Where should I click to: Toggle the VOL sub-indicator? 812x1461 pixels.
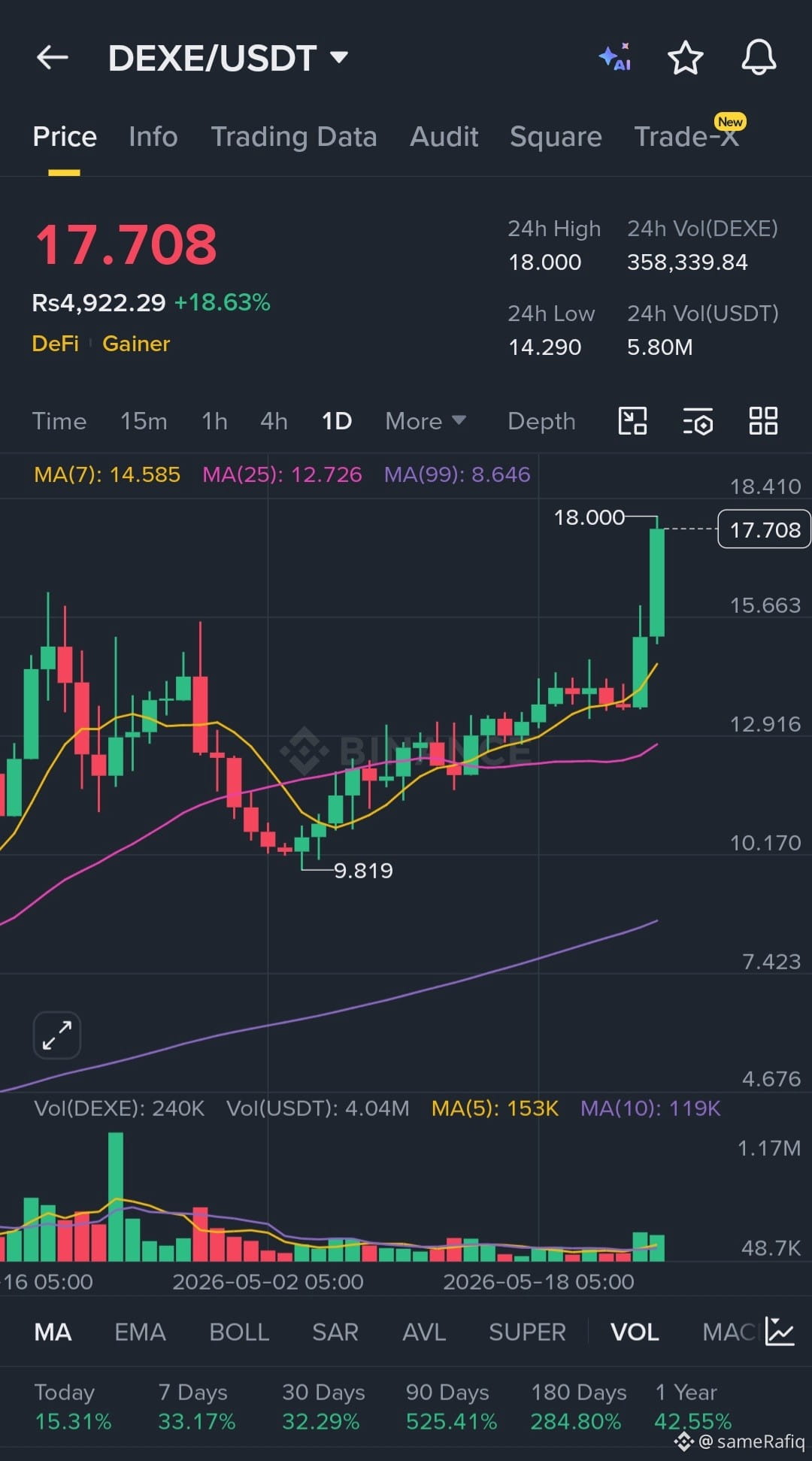(635, 1332)
